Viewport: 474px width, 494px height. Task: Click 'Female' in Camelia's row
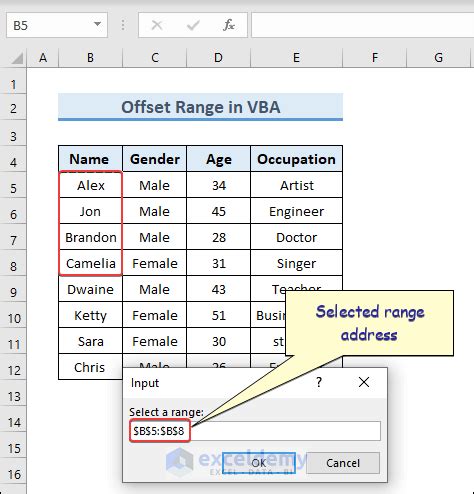(155, 263)
